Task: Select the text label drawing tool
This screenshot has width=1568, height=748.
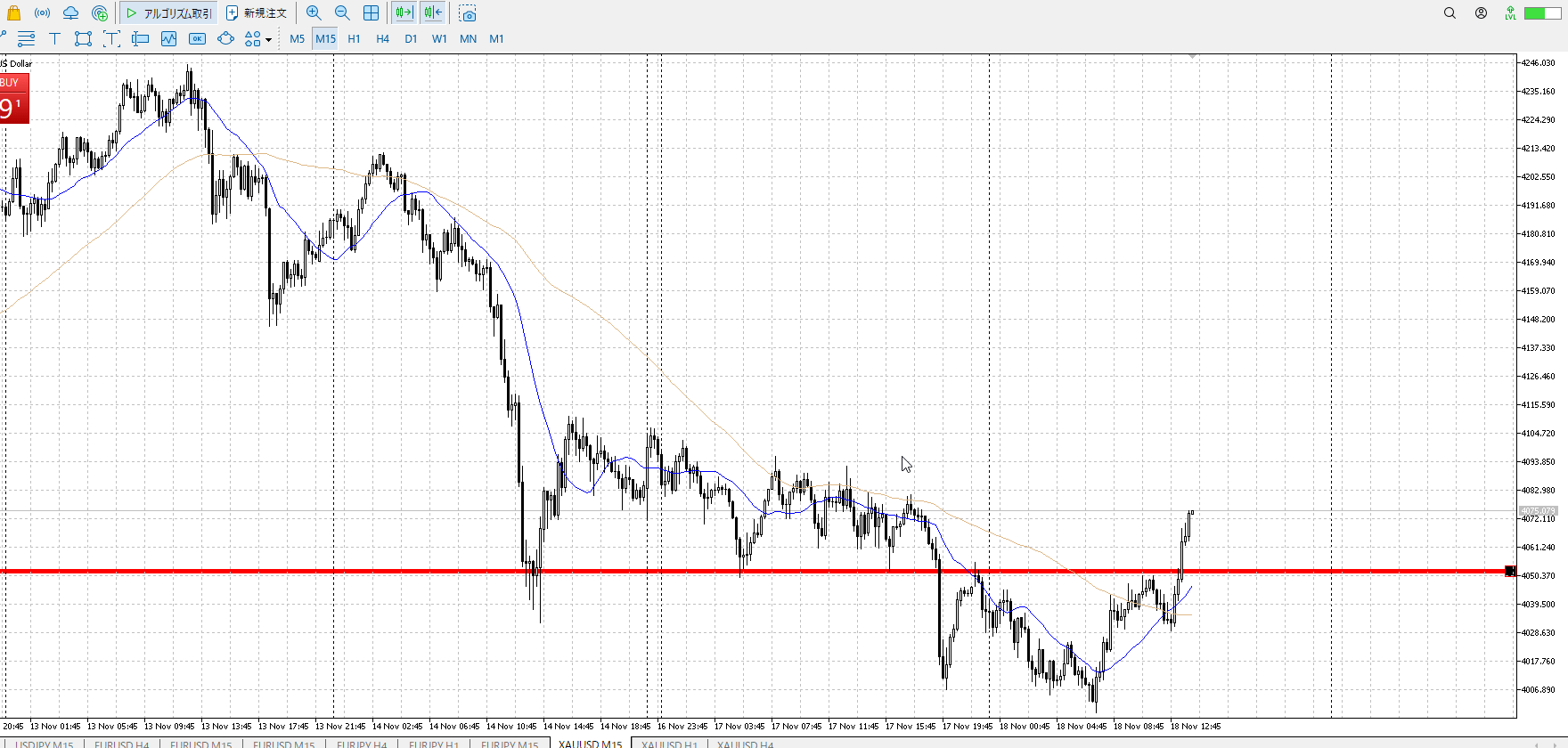Action: tap(54, 38)
